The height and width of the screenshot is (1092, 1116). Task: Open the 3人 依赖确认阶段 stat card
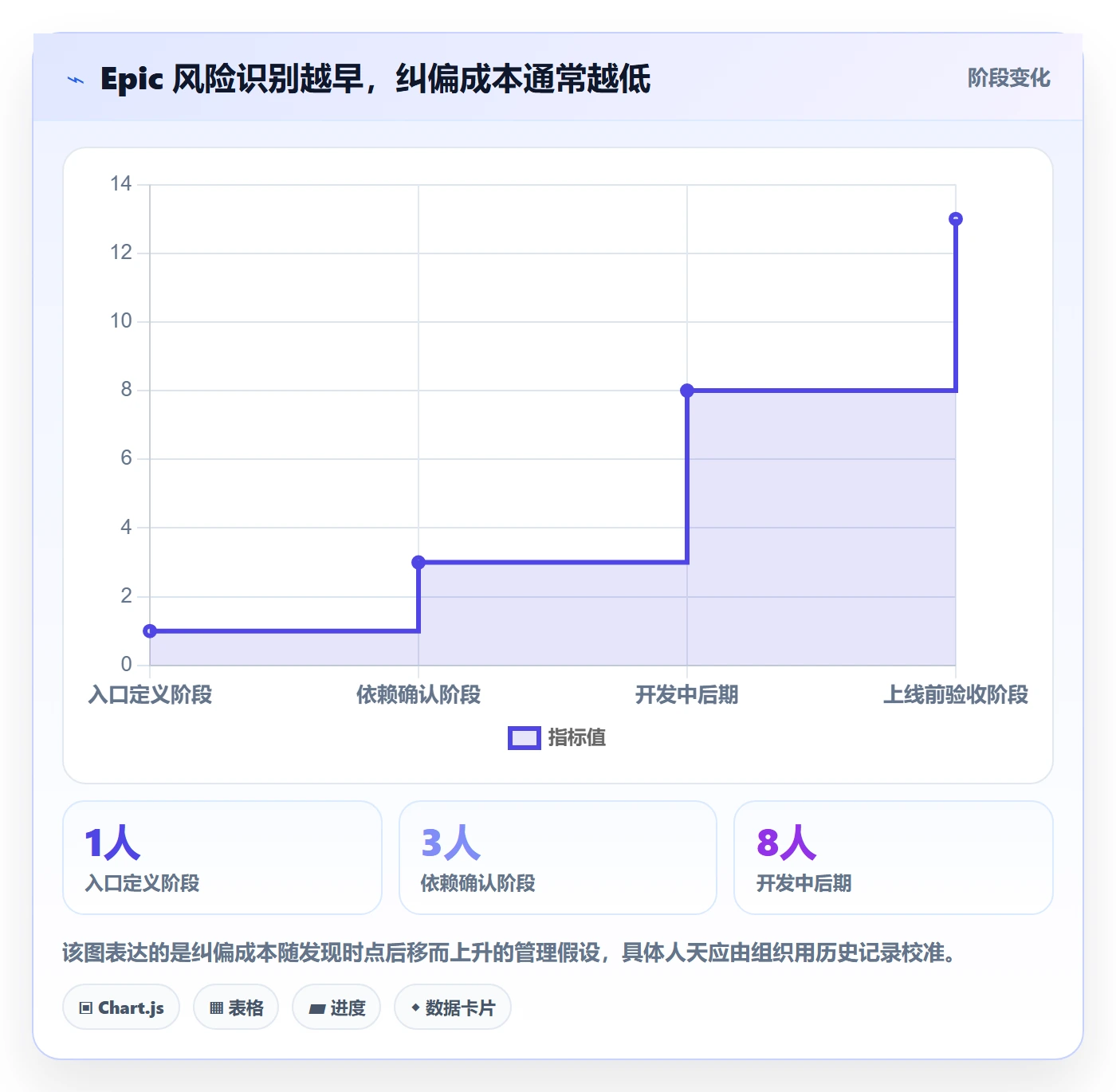[558, 858]
